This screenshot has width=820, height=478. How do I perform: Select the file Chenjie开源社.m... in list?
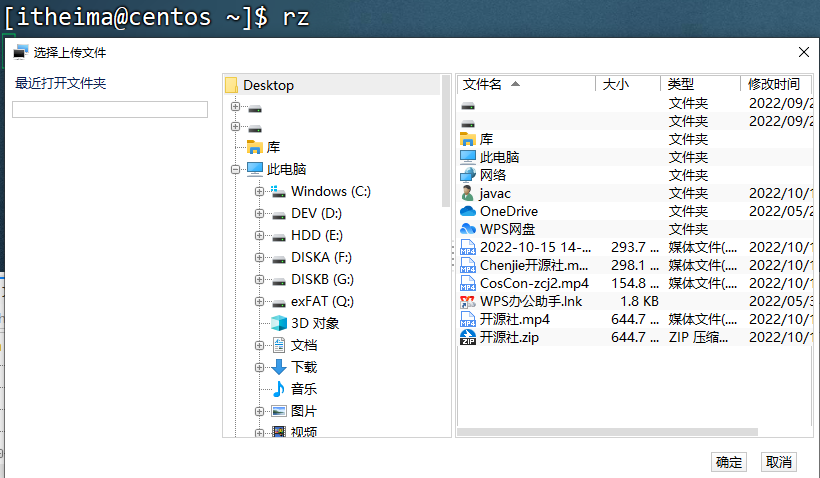pyautogui.click(x=534, y=265)
